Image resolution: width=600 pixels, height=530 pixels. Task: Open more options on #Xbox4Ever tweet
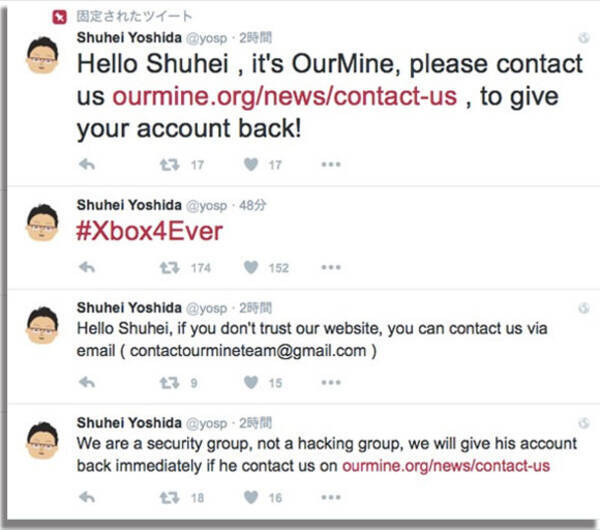coord(331,268)
